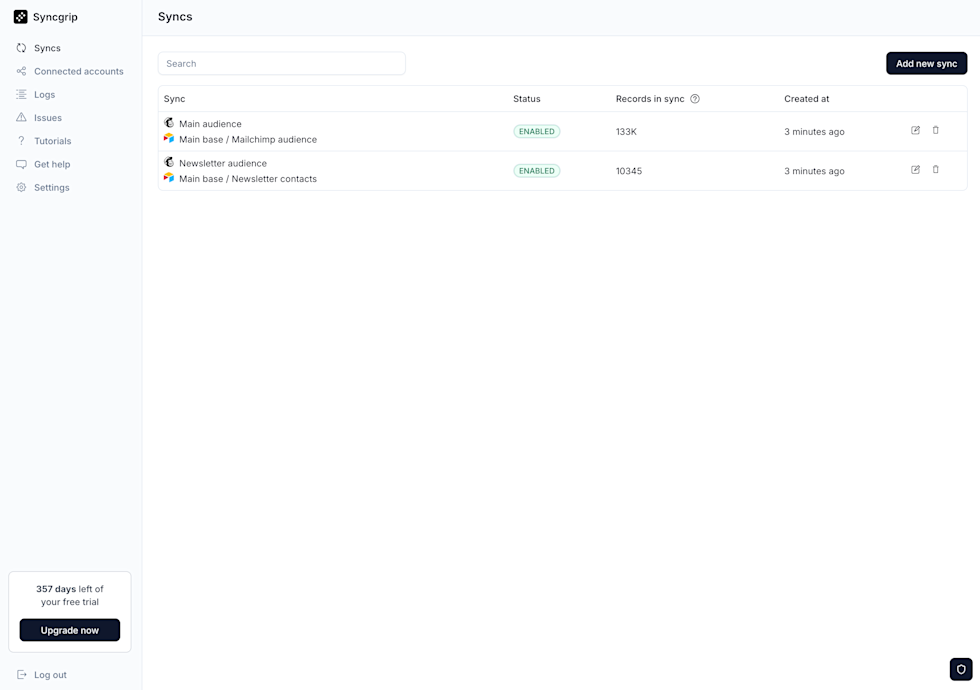Open Get help chat bubble icon
The image size is (980, 690).
tap(21, 164)
